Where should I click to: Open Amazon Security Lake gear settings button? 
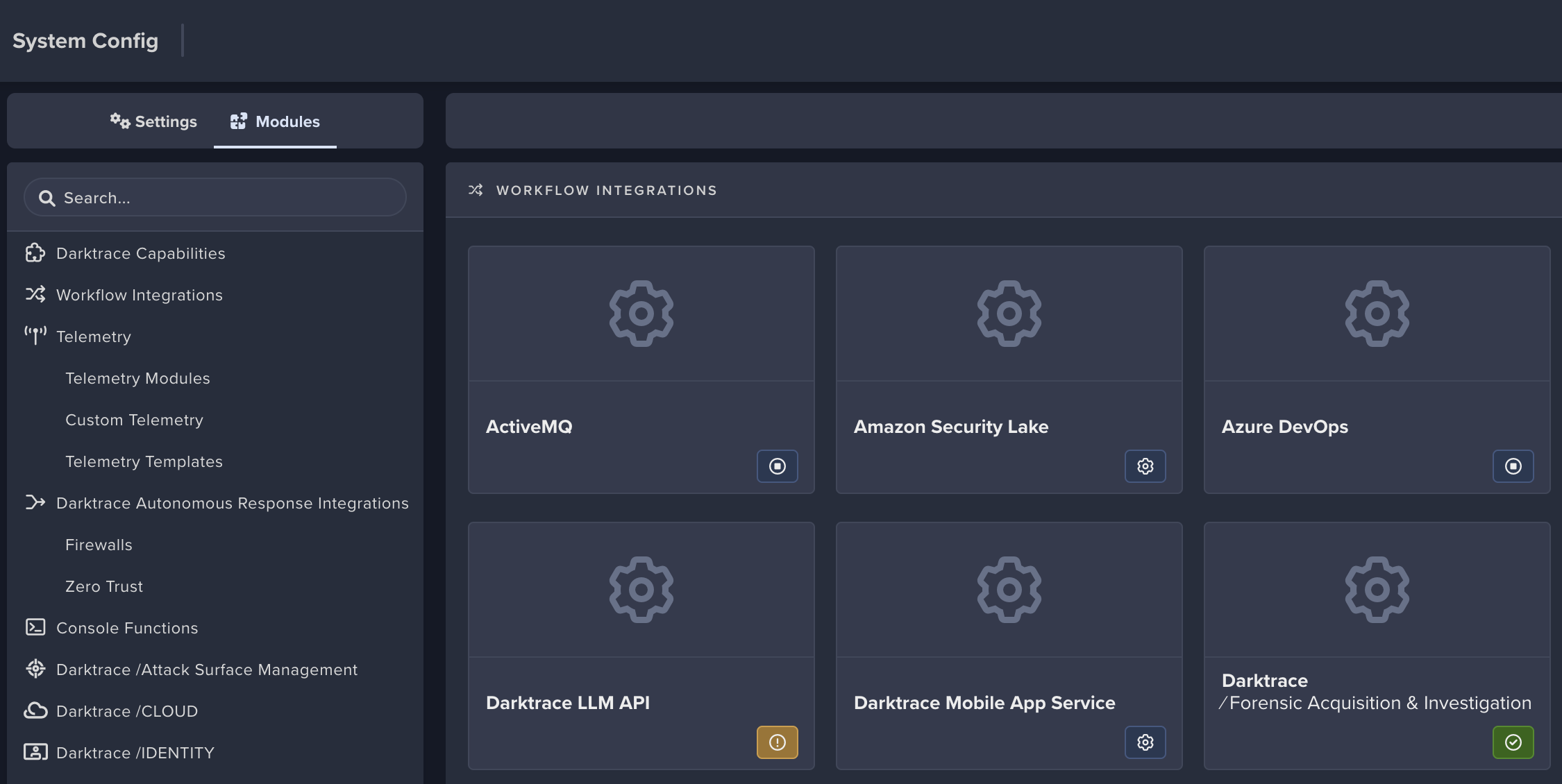pyautogui.click(x=1145, y=466)
